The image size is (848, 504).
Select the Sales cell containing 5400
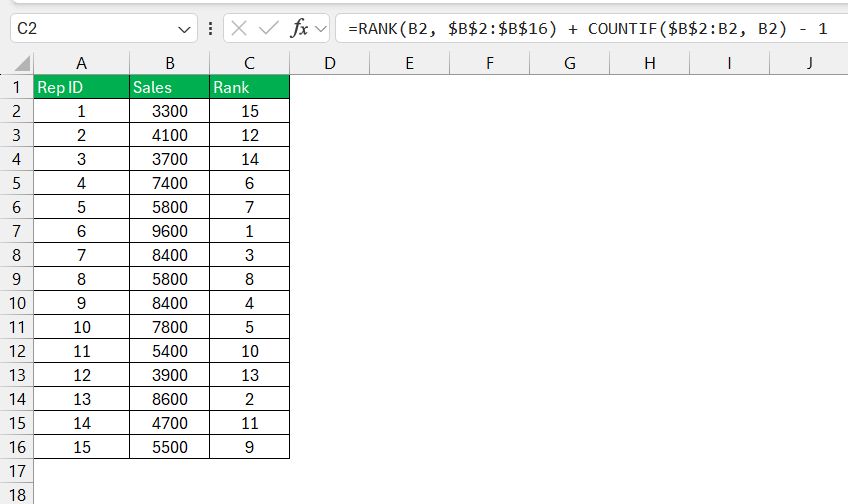170,351
